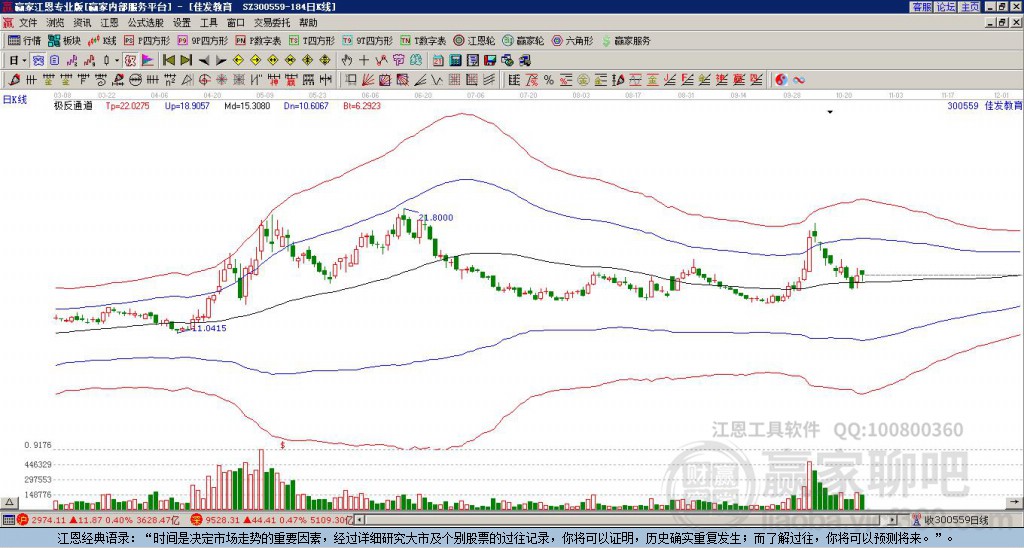Click the Up=18.9057 indicator value

point(187,105)
